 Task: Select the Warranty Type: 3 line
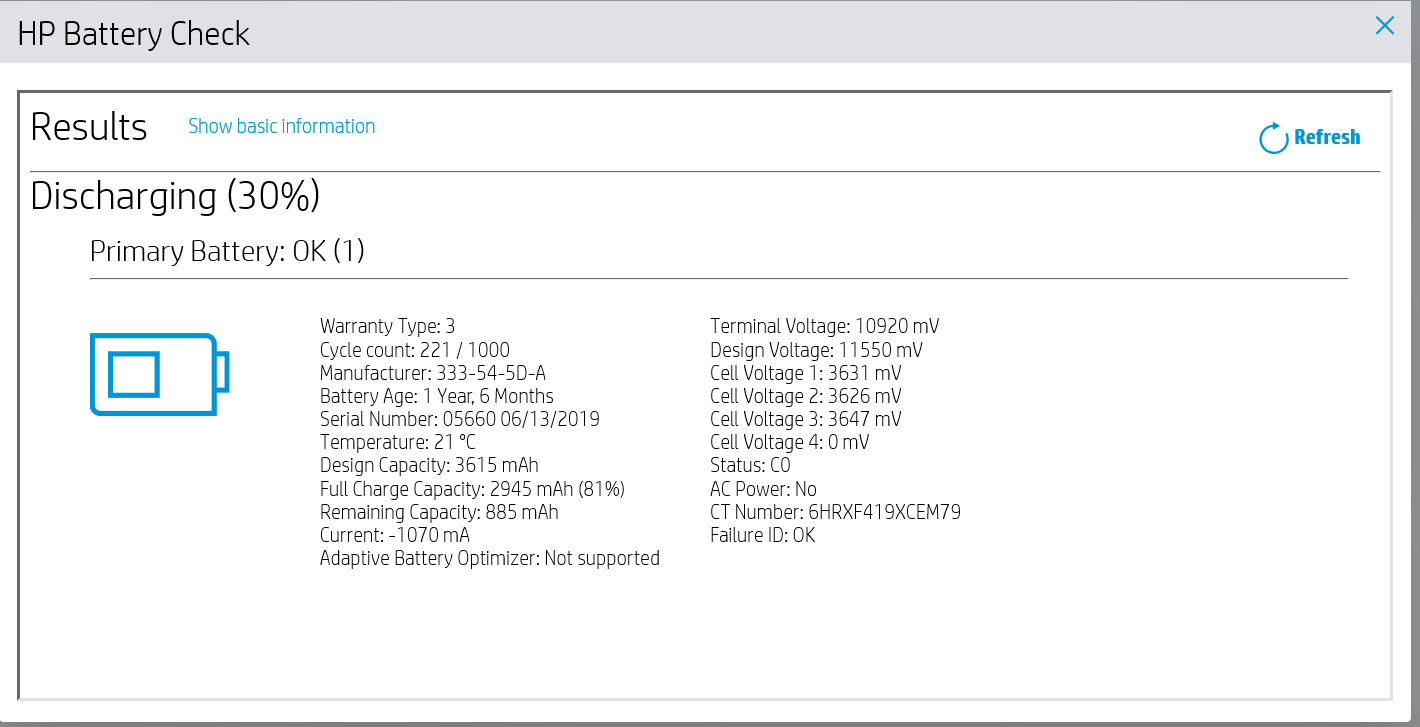387,326
